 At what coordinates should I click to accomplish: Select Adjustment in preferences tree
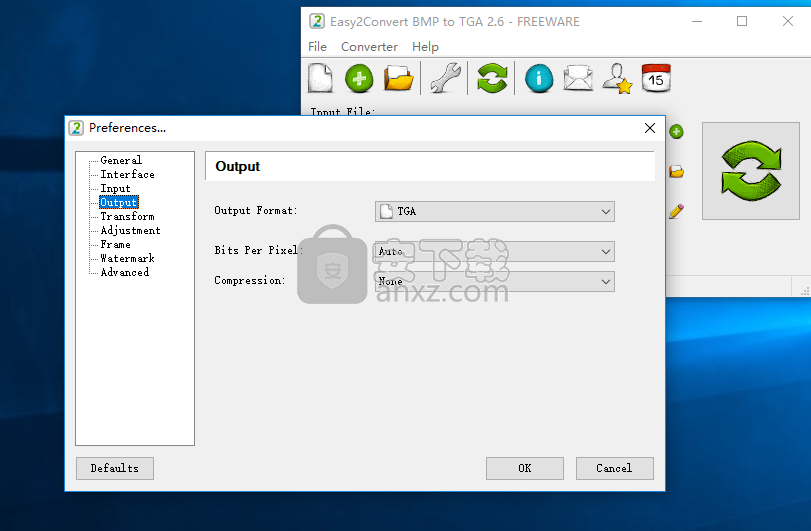coord(130,230)
